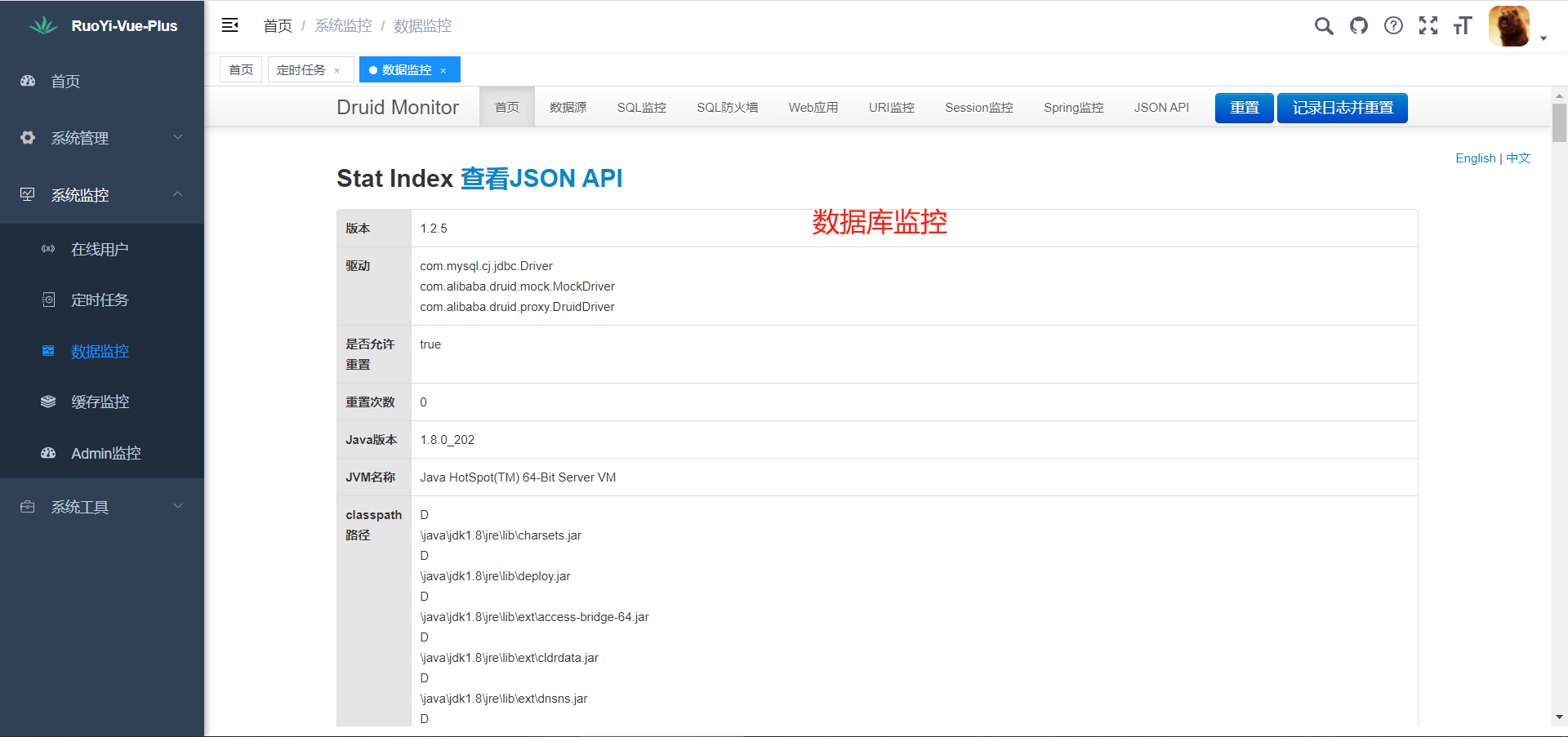Click the RuoYi-Vue-Plus logo icon
Image resolution: width=1568 pixels, height=737 pixels.
43,26
